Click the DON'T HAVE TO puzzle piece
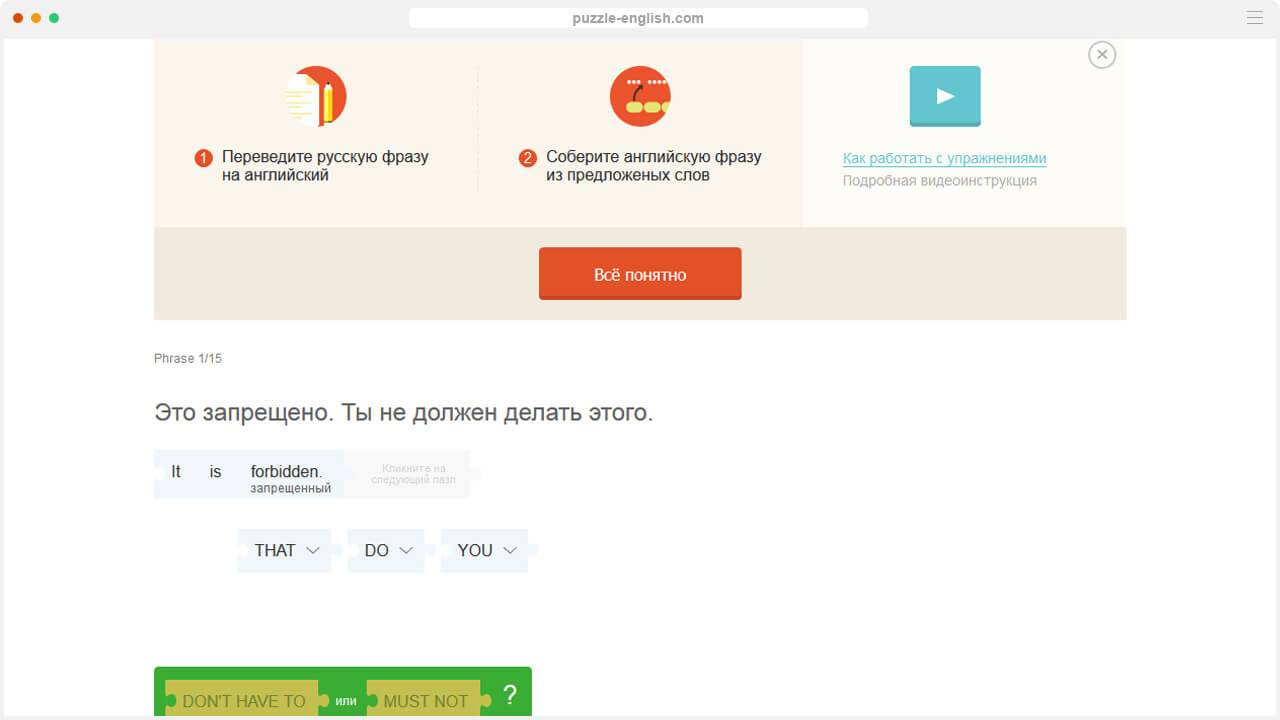The height and width of the screenshot is (720, 1280). coord(243,700)
